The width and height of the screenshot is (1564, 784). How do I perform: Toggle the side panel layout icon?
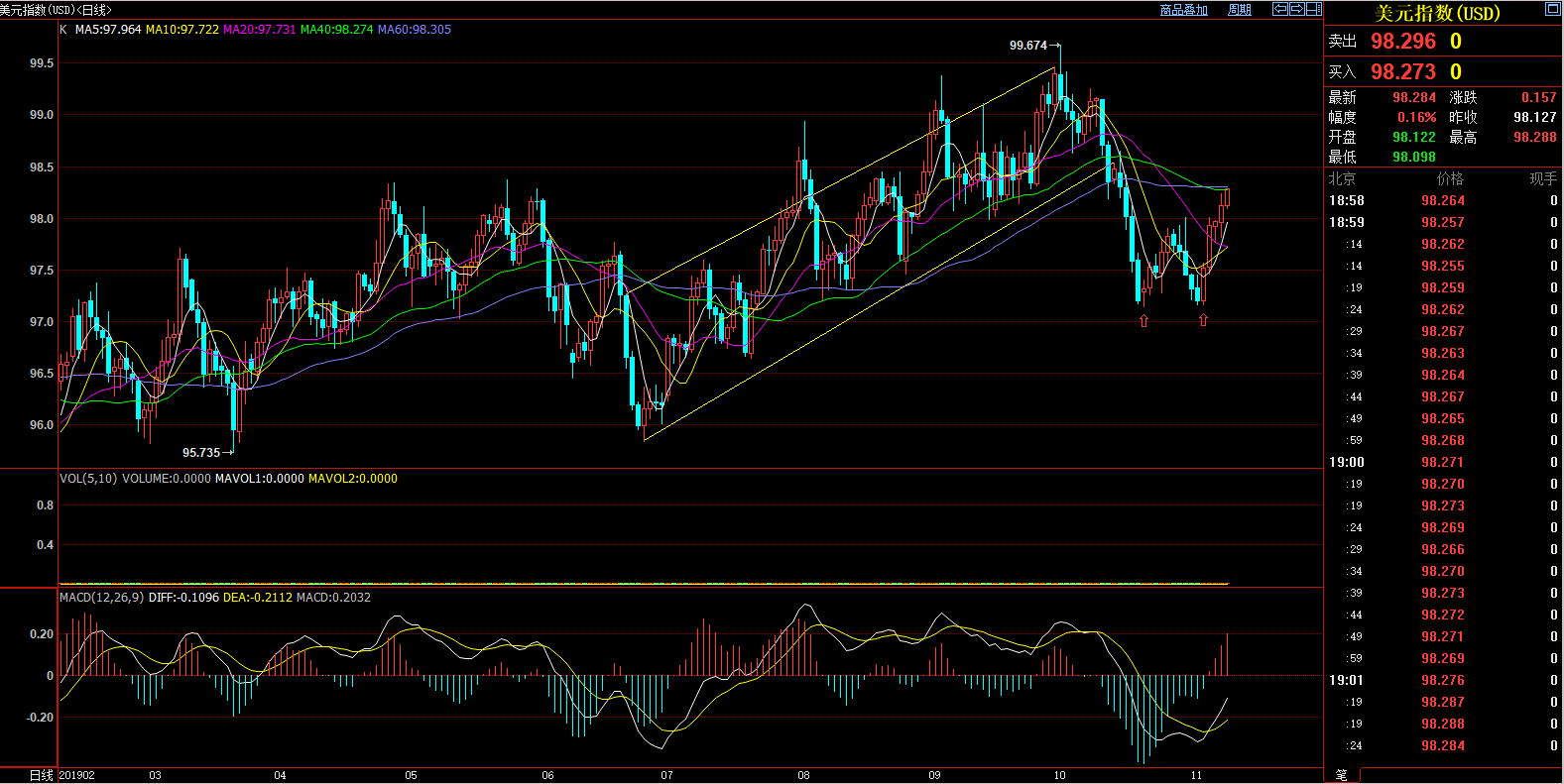click(x=1314, y=9)
